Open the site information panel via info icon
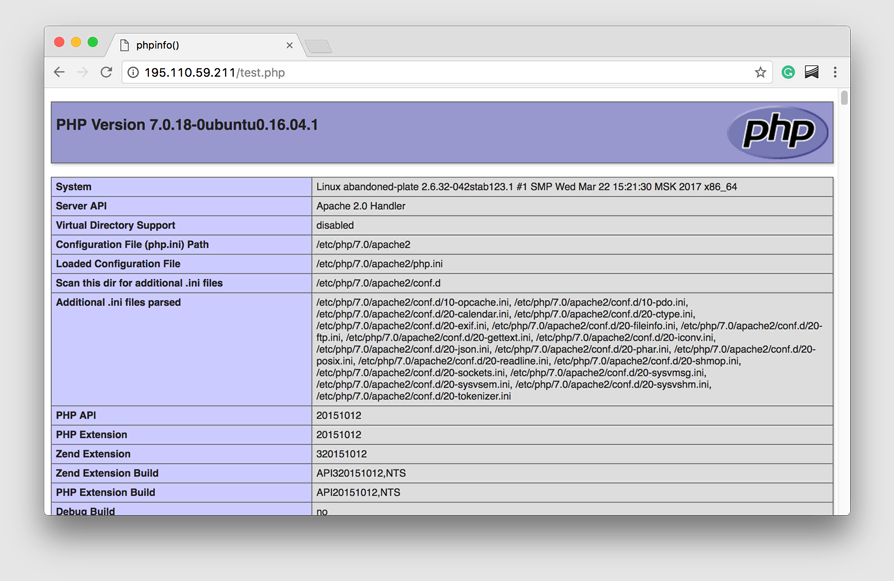Viewport: 894px width, 581px height. (x=134, y=72)
